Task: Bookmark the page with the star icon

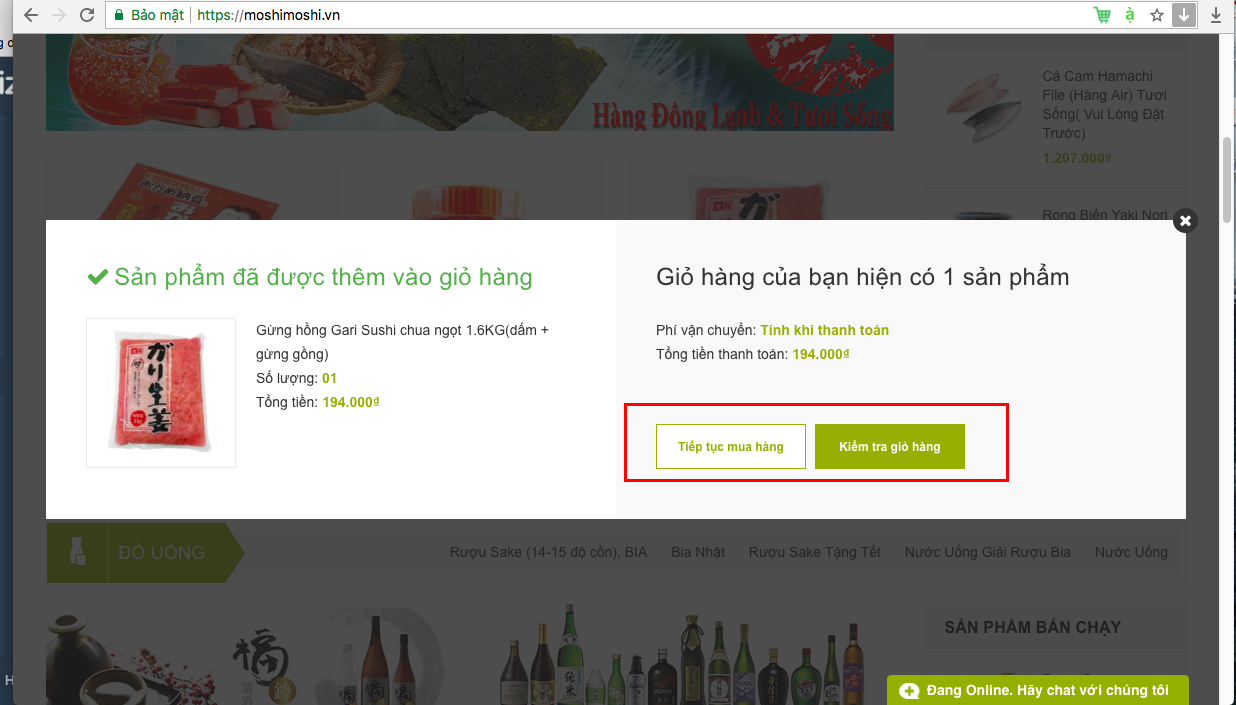Action: click(1157, 15)
